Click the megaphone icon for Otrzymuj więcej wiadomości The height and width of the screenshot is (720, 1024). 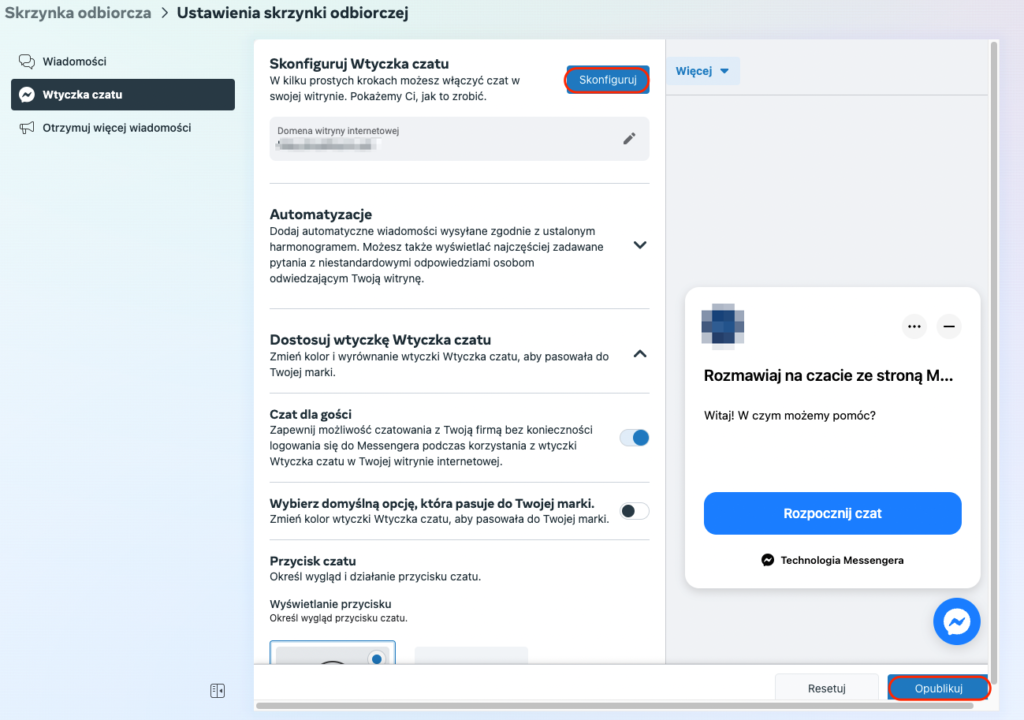point(27,128)
